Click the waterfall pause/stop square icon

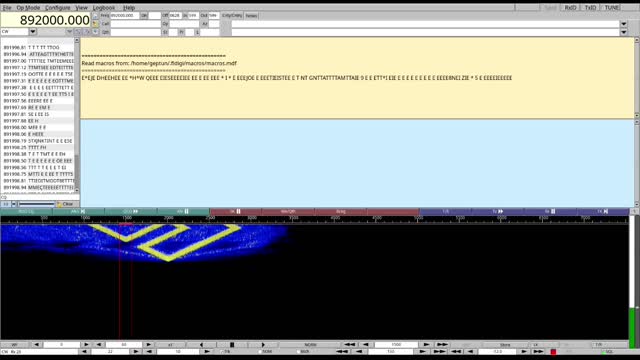(232, 344)
